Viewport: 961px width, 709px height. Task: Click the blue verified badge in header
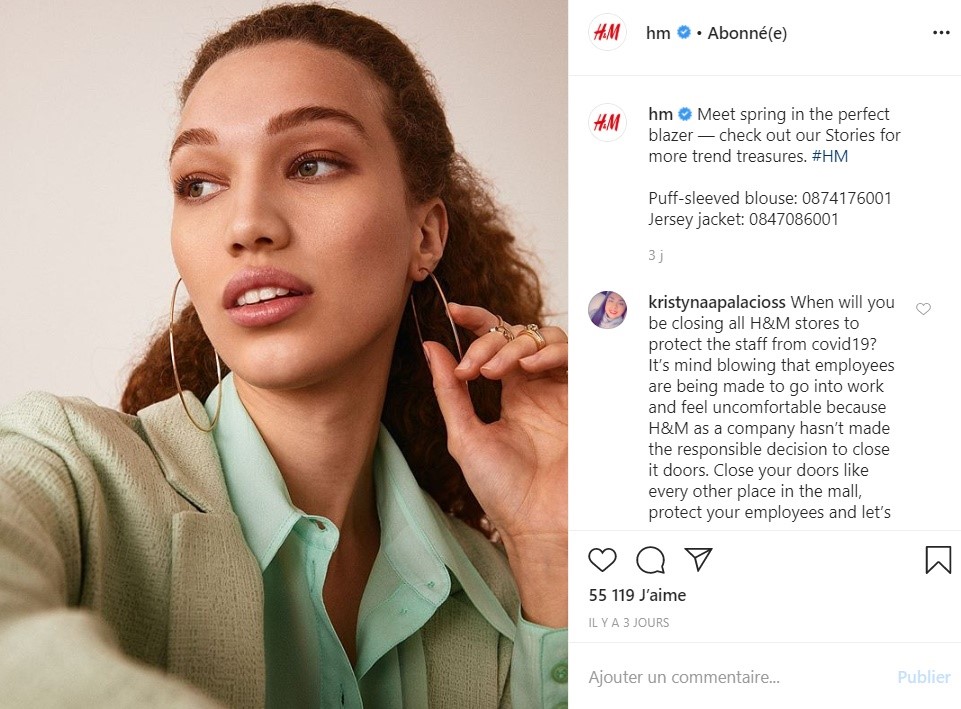pos(684,32)
